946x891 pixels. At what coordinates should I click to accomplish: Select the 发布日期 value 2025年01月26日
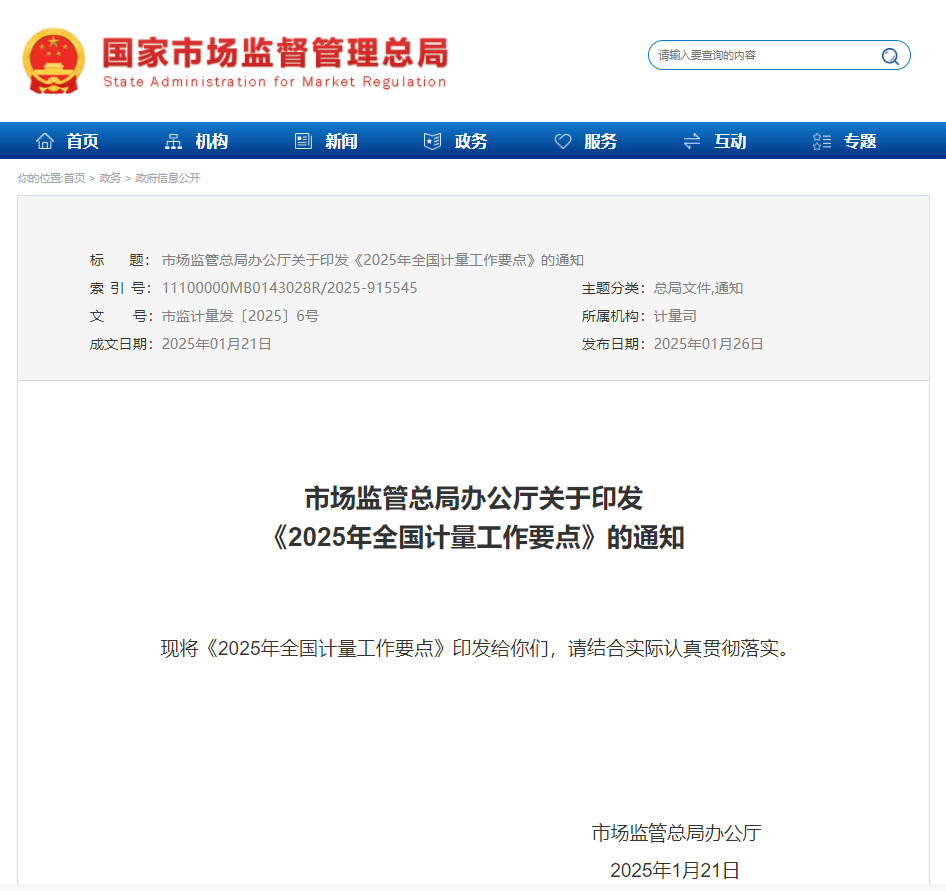coord(708,344)
